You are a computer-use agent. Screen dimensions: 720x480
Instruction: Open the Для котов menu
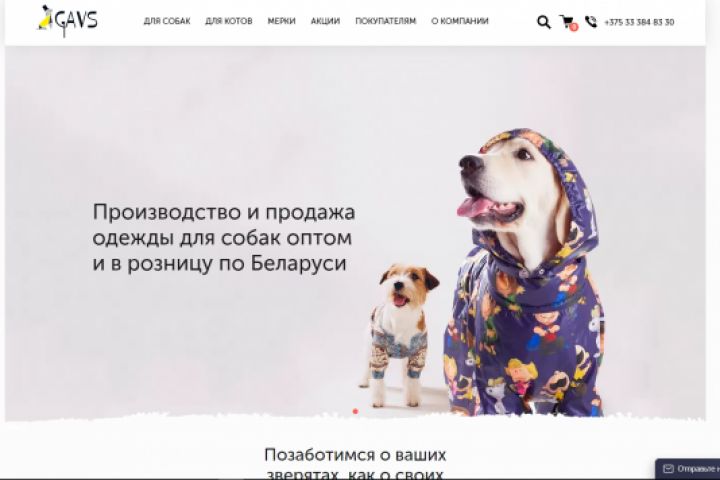click(x=229, y=21)
